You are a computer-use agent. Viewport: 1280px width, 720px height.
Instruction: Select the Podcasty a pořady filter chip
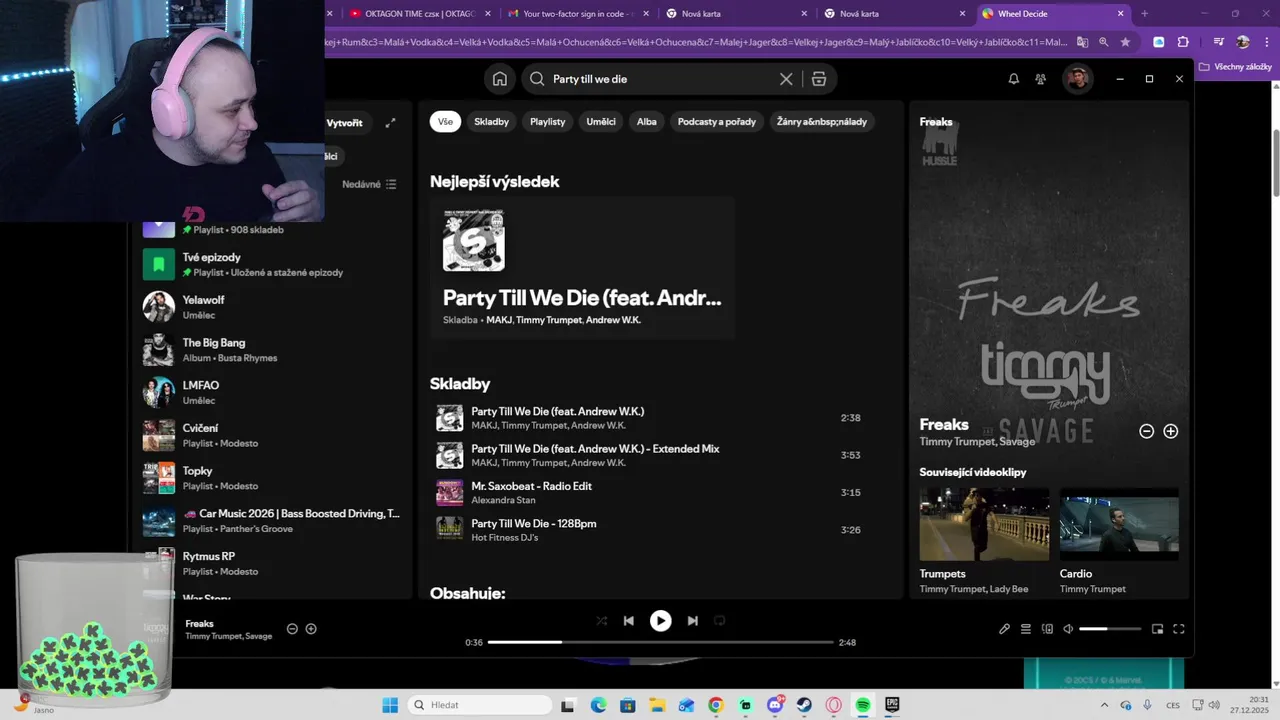[717, 122]
